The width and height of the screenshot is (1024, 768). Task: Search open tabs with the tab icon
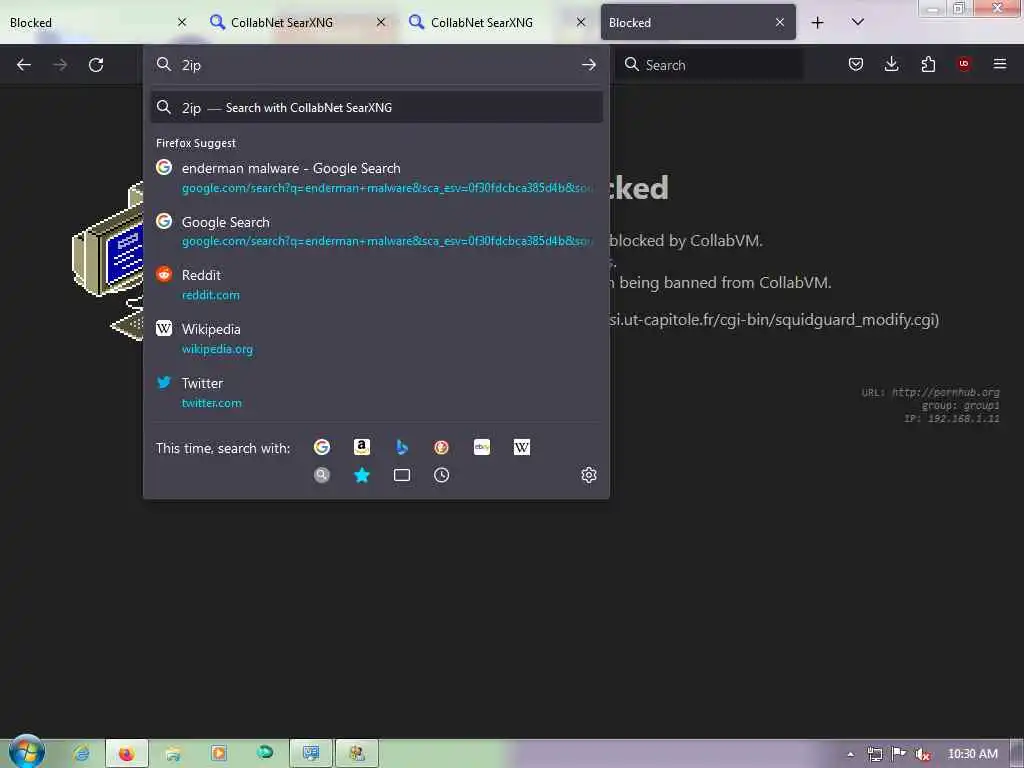402,475
